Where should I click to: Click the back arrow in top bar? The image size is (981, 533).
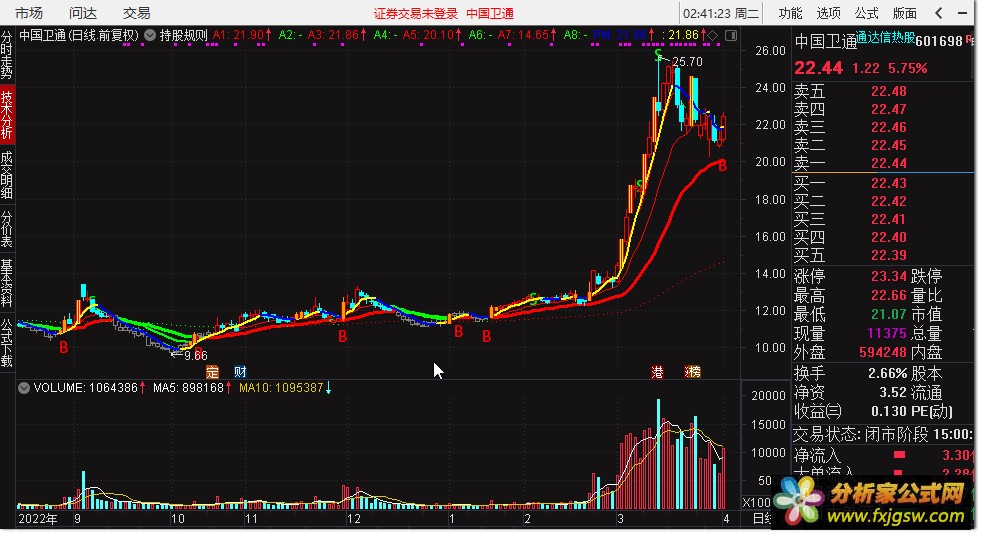(x=938, y=13)
